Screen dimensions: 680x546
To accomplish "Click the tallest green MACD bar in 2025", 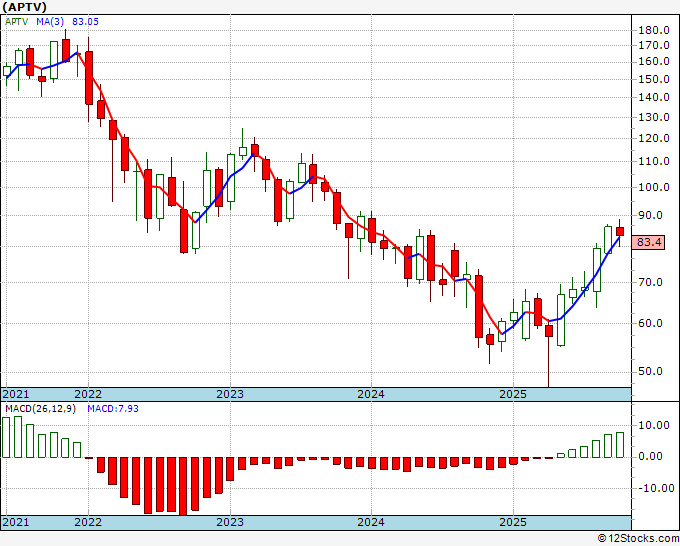I will (x=620, y=445).
